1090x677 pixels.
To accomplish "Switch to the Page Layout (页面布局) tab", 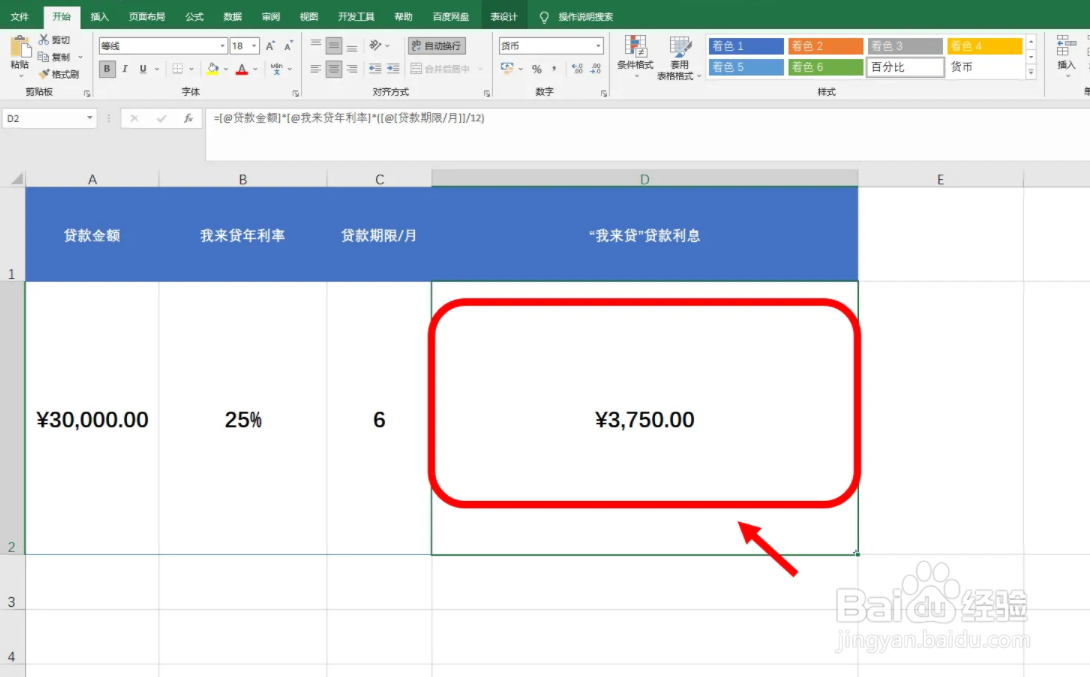I will (x=147, y=17).
